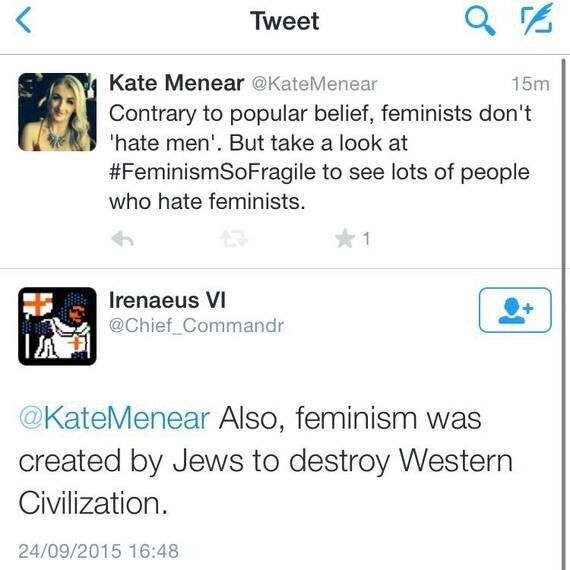Tap the Tweet title in the header

pos(285,21)
